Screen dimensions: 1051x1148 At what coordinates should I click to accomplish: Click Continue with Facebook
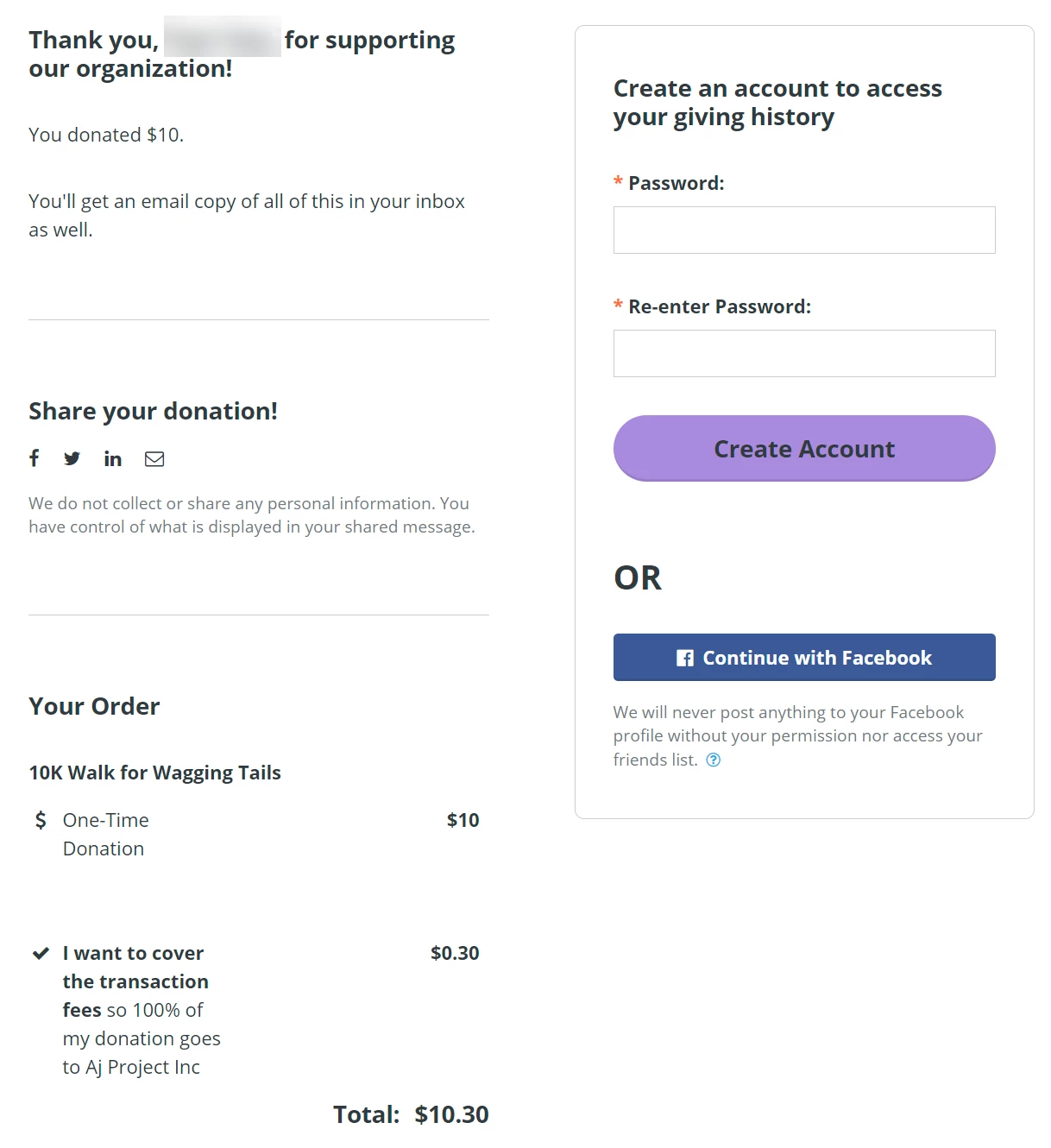tap(803, 657)
